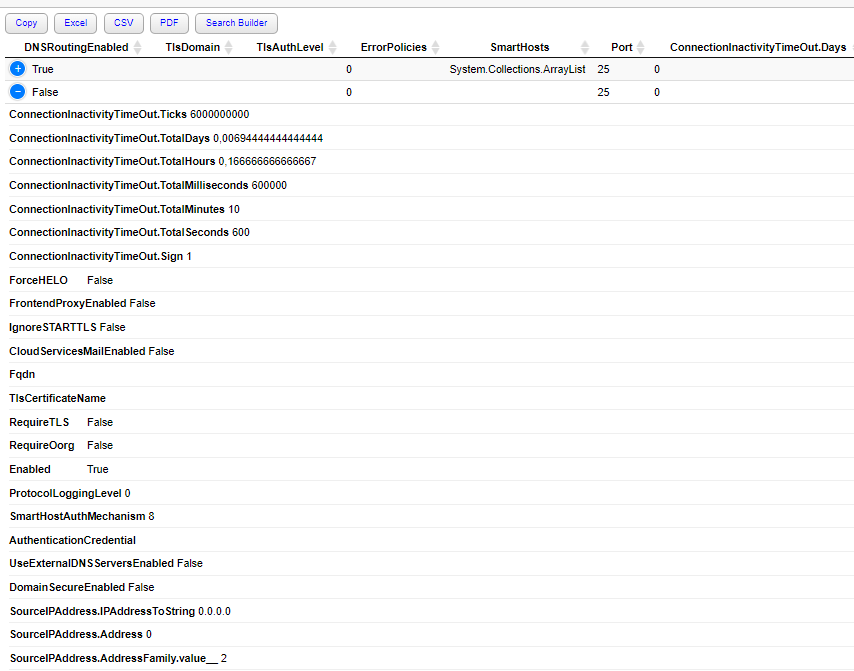Click UseExternalDNSServersEnabled False row
The image size is (854, 671).
click(429, 563)
